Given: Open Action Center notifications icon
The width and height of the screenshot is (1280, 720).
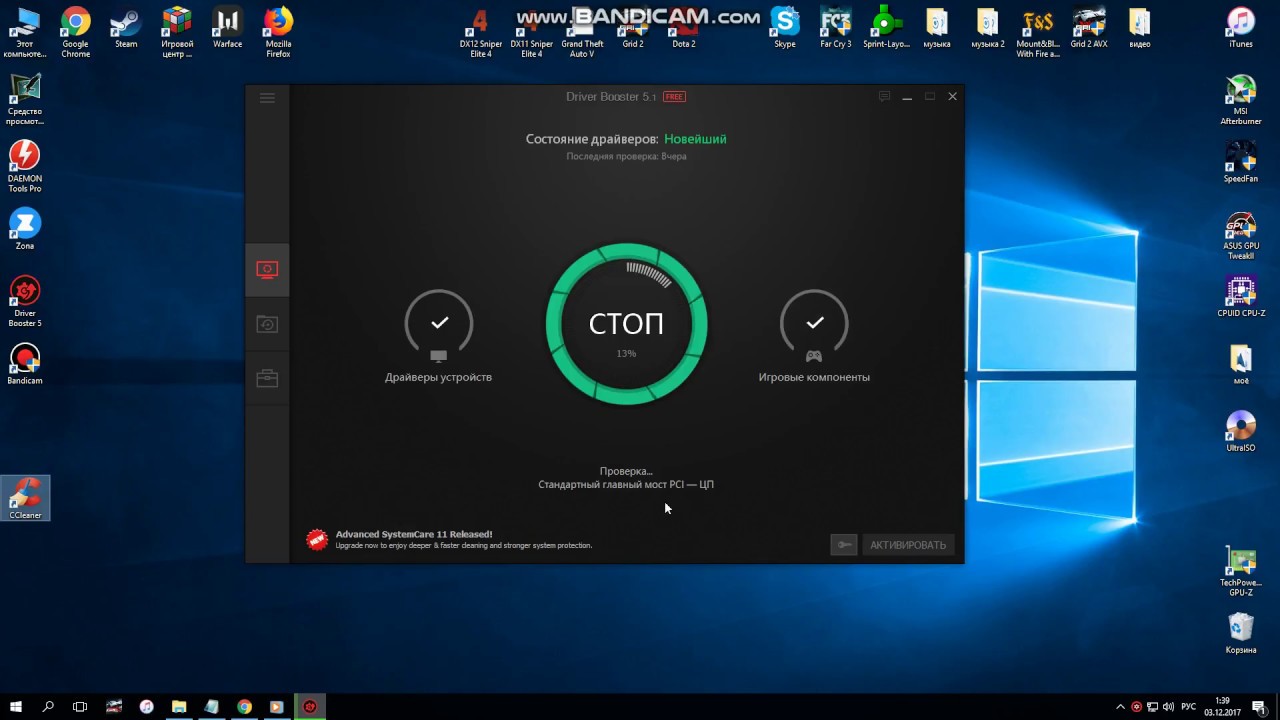Looking at the screenshot, I should (1259, 707).
